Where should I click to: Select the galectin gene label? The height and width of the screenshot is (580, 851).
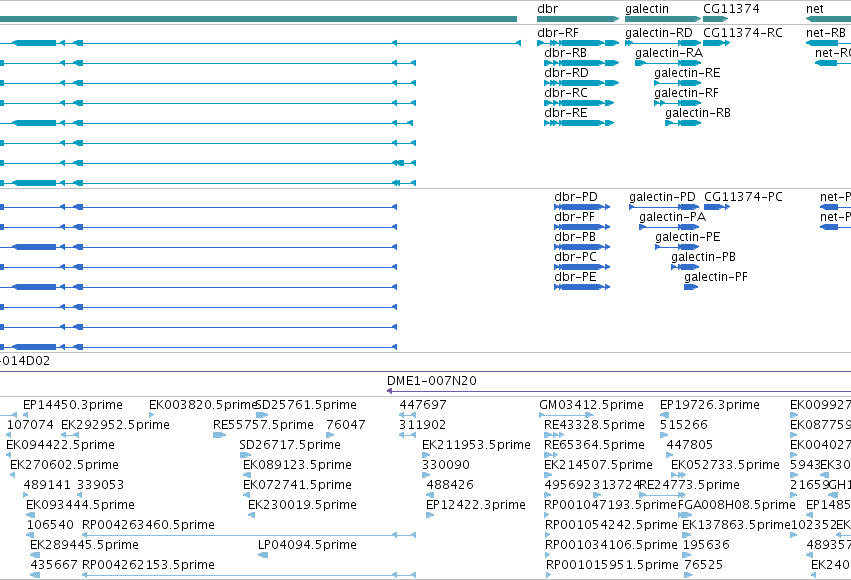[x=646, y=9]
